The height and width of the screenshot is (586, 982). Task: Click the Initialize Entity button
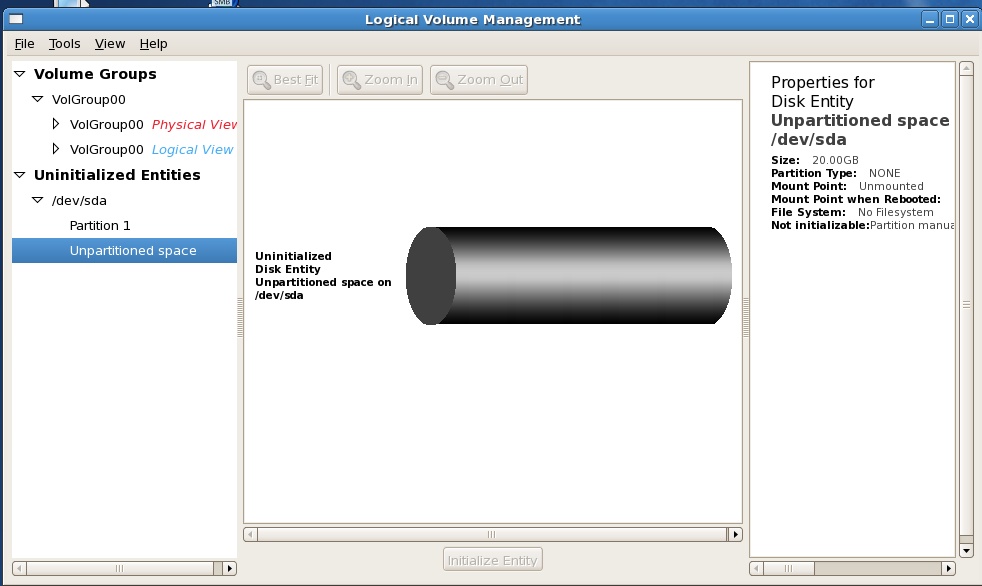[492, 559]
